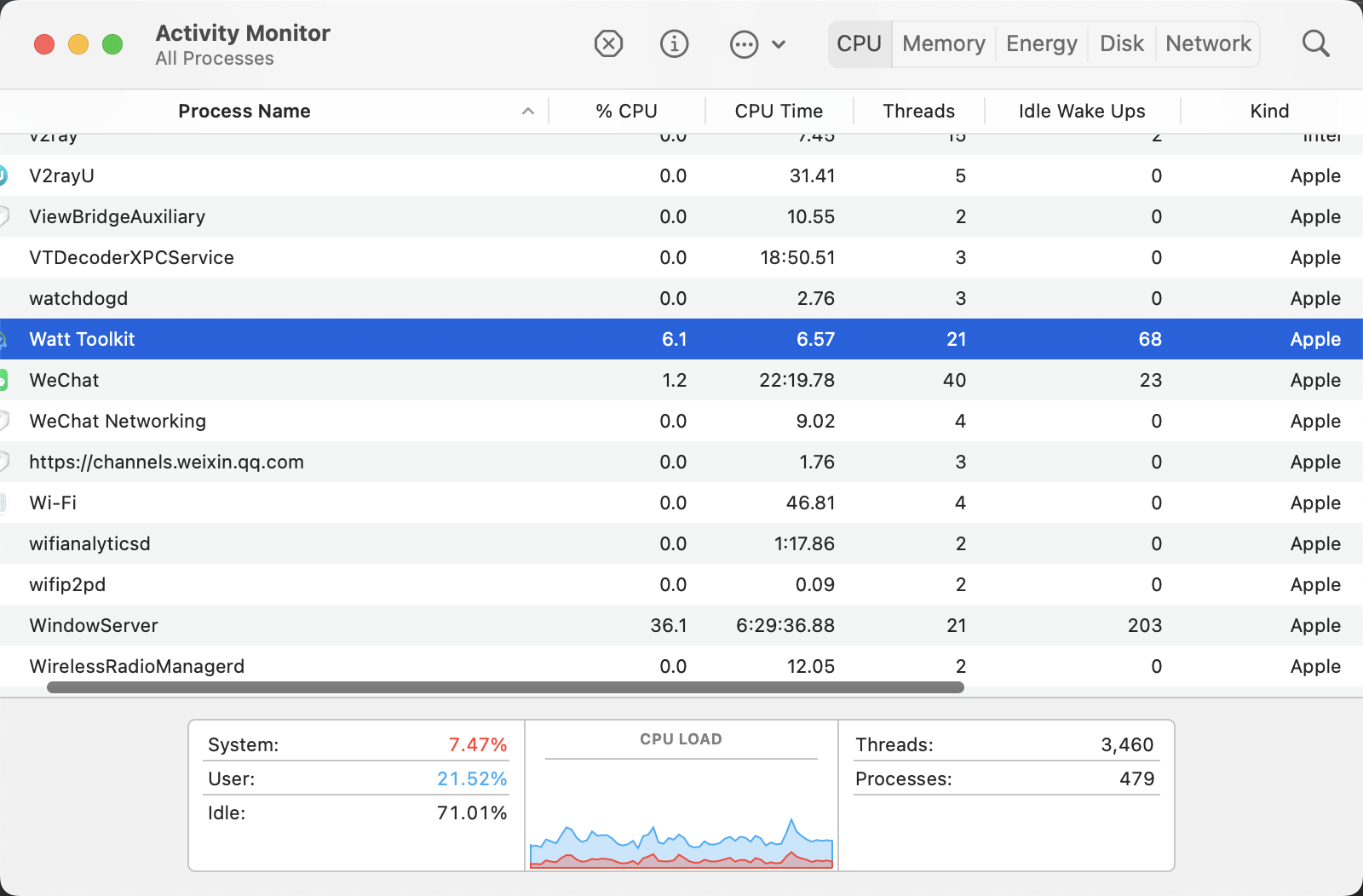Toggle the Disk view on

click(1121, 43)
